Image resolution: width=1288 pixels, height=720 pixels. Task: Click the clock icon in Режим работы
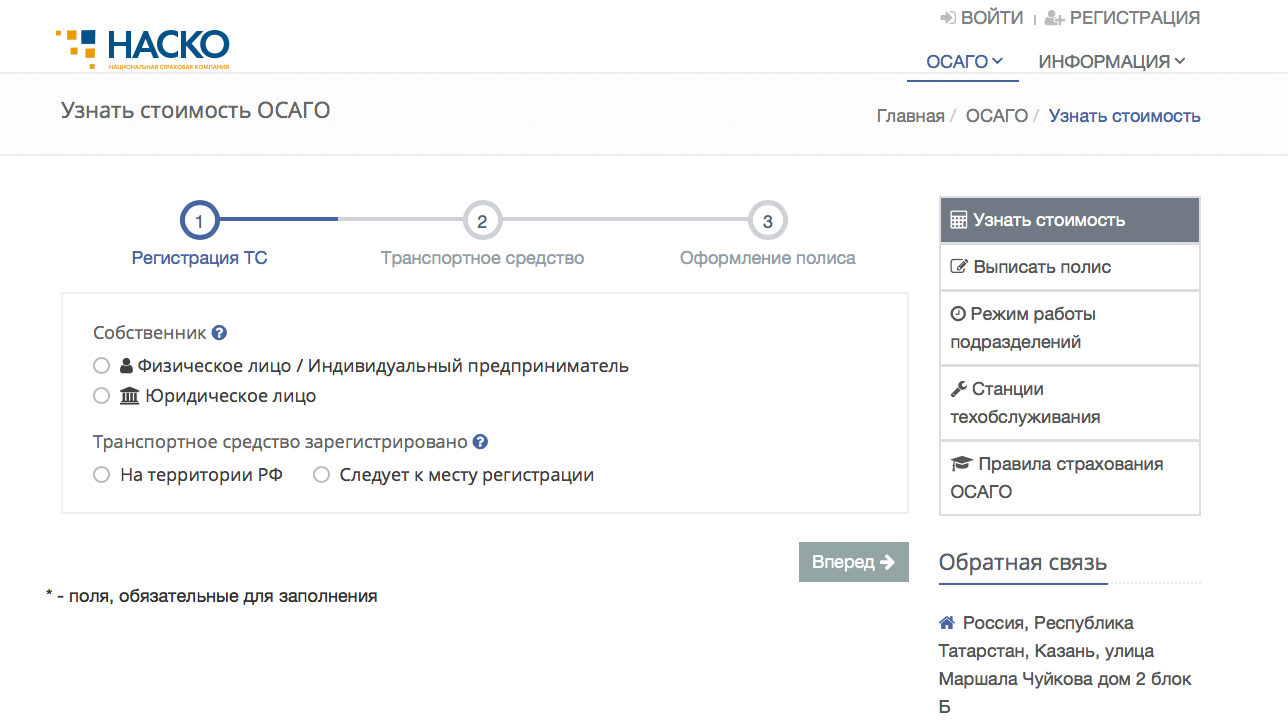958,314
